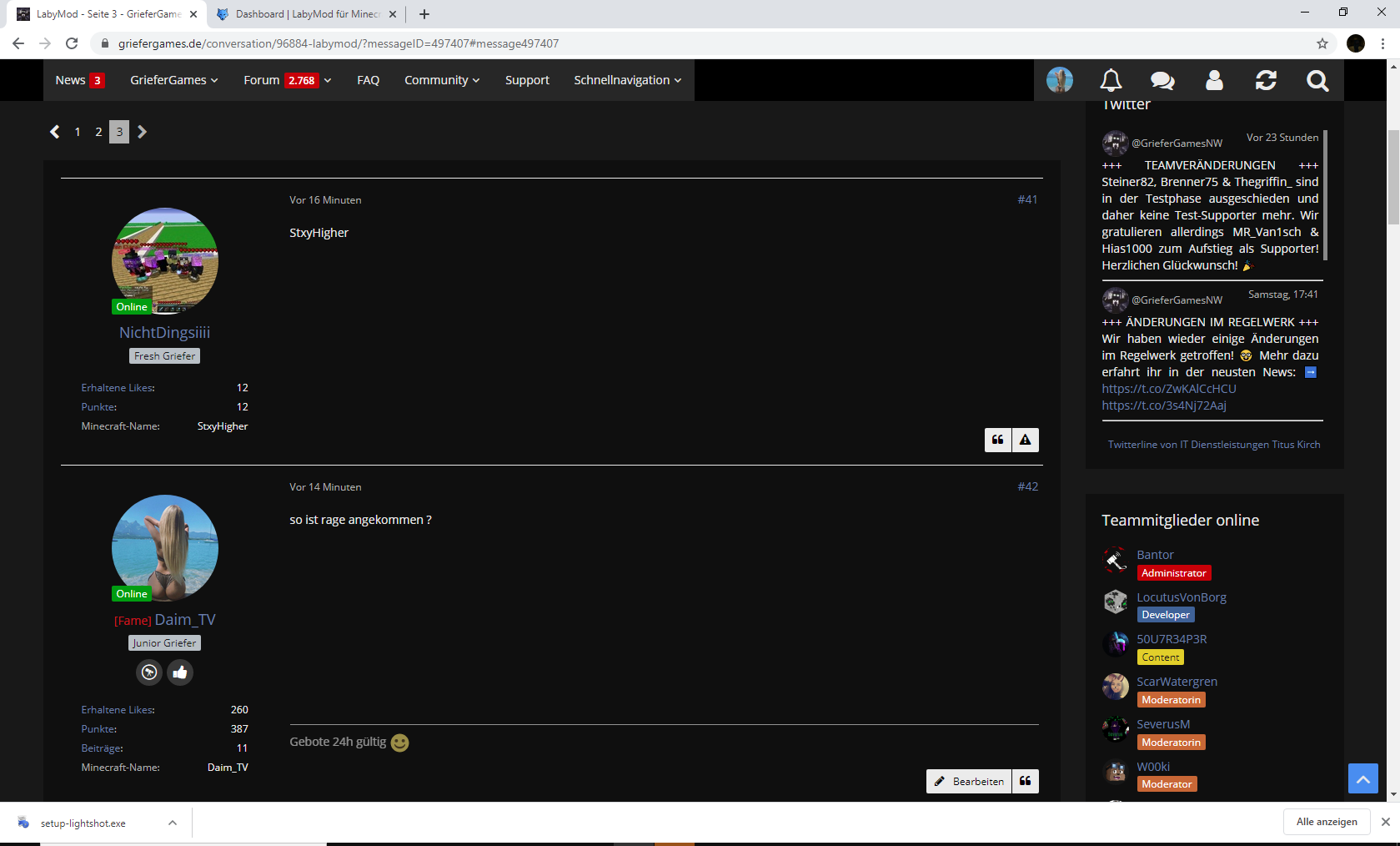Click thumbs-up trophy icon under Daim_TV
Image resolution: width=1400 pixels, height=846 pixels.
(x=180, y=672)
